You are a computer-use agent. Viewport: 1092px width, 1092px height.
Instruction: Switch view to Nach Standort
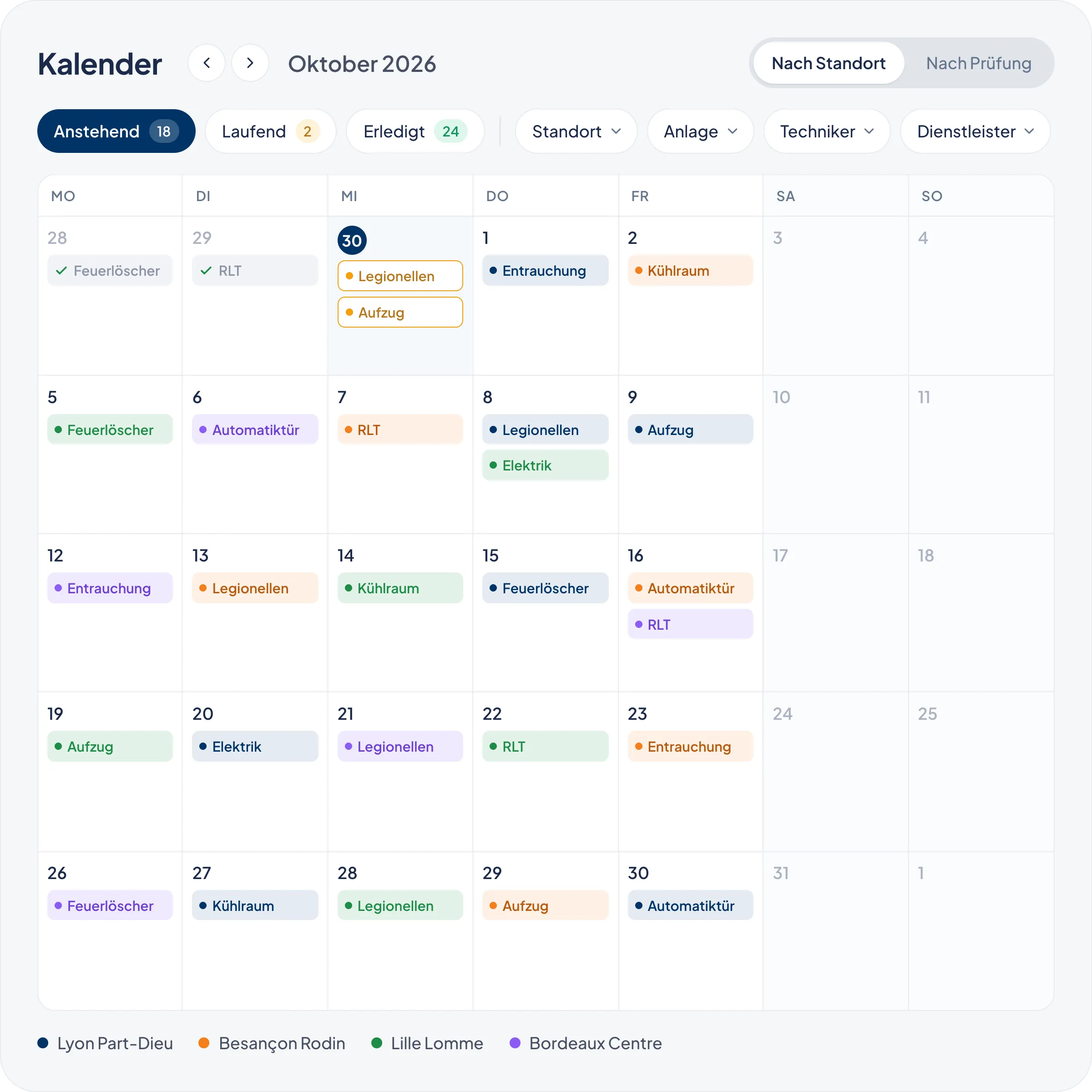[x=828, y=63]
